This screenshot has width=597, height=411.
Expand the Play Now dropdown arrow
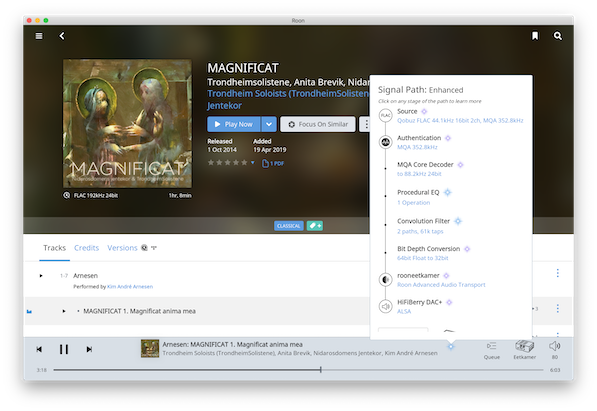point(269,124)
